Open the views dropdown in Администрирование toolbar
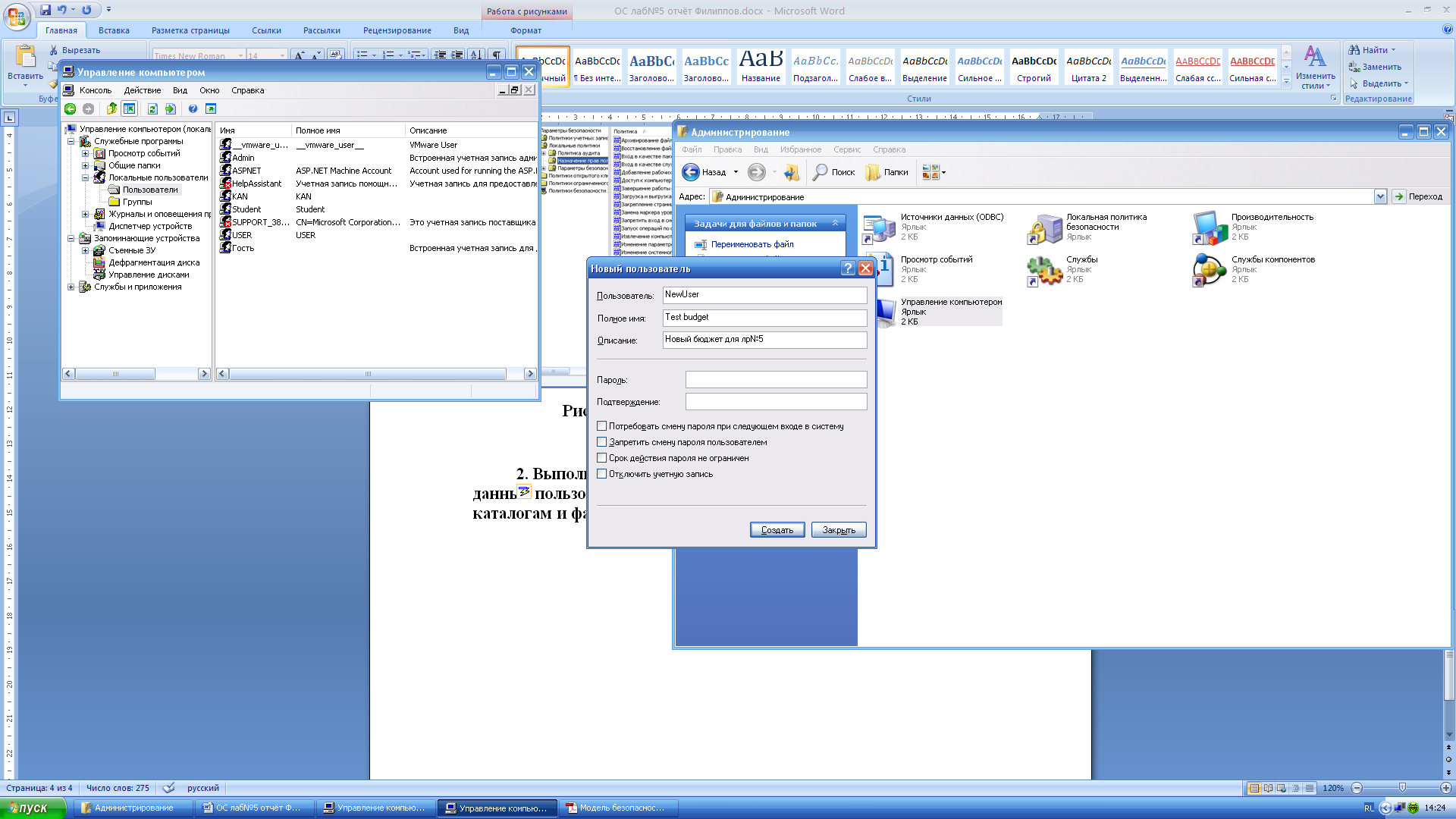The width and height of the screenshot is (1456, 819). coord(943,172)
